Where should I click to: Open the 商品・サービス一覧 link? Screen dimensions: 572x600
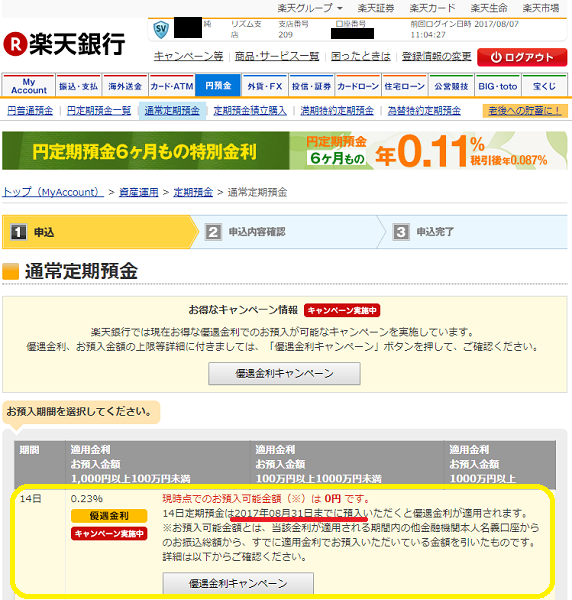tap(277, 57)
